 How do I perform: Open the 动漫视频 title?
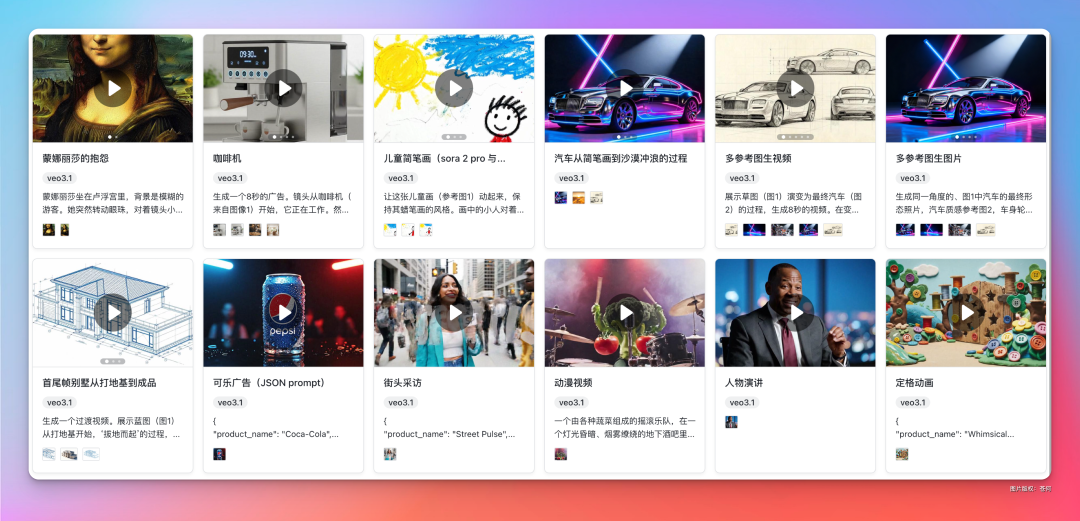(x=572, y=383)
